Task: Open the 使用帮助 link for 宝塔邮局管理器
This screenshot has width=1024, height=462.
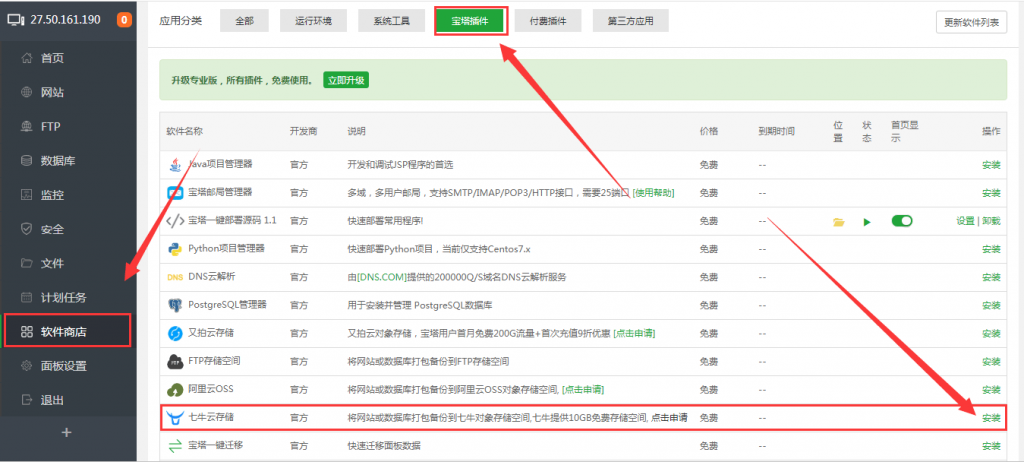Action: point(653,193)
